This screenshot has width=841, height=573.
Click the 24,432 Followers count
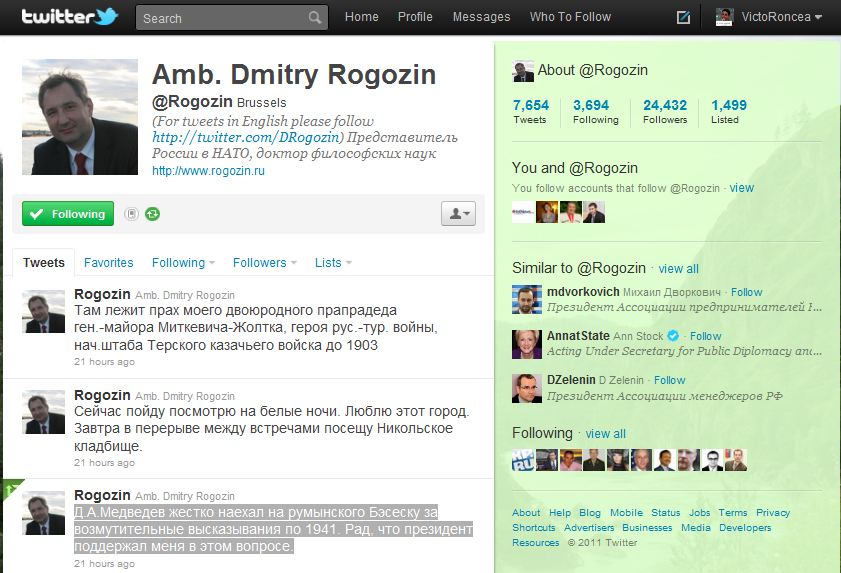click(x=665, y=111)
